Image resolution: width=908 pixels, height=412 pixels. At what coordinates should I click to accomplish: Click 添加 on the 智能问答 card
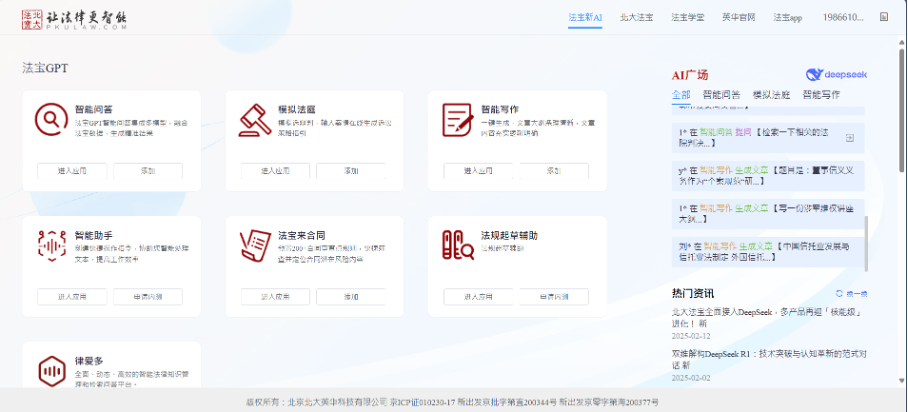tap(148, 171)
